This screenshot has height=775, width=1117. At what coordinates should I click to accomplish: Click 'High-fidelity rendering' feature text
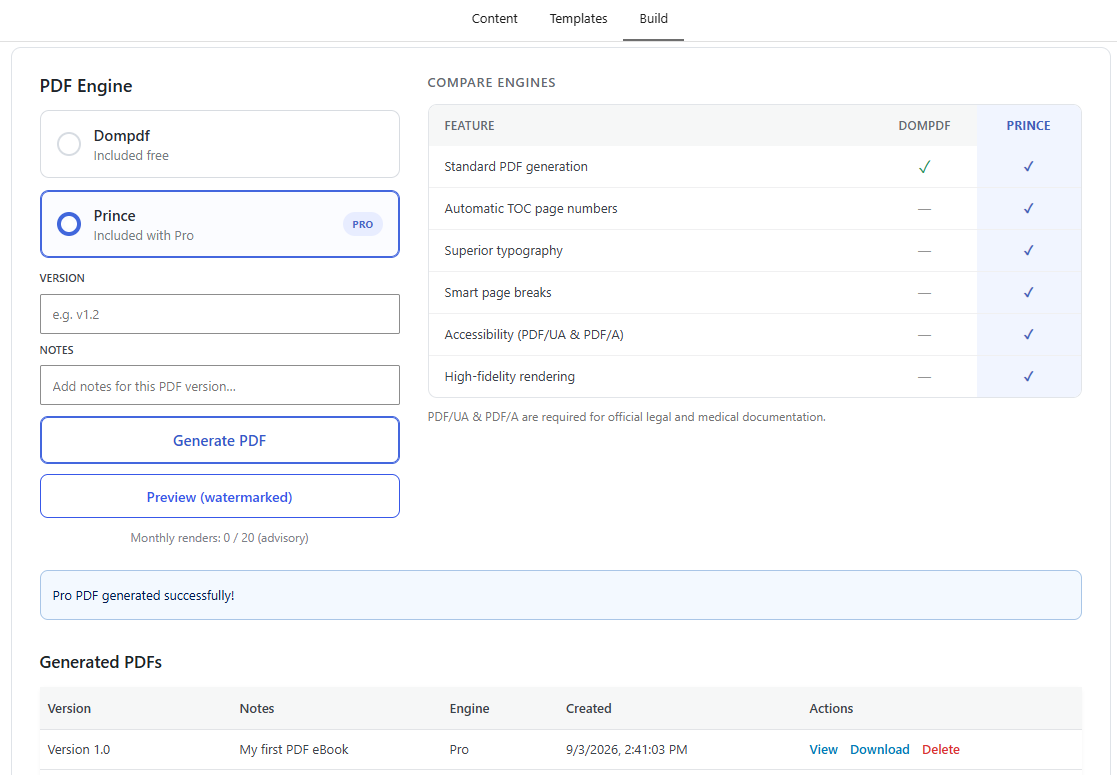(509, 377)
